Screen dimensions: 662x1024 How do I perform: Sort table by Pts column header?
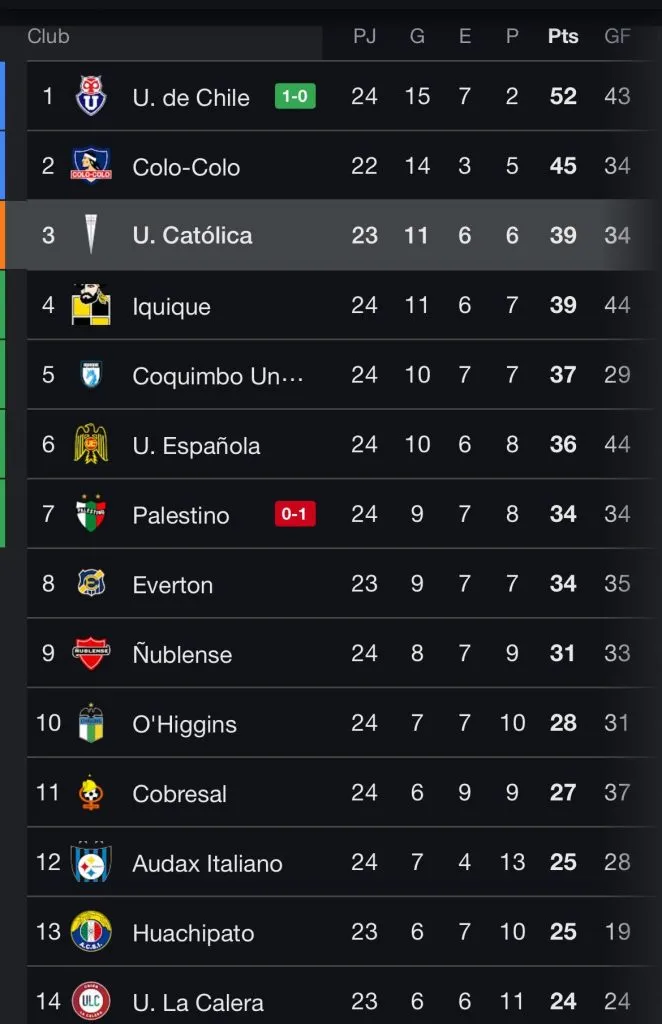(563, 36)
